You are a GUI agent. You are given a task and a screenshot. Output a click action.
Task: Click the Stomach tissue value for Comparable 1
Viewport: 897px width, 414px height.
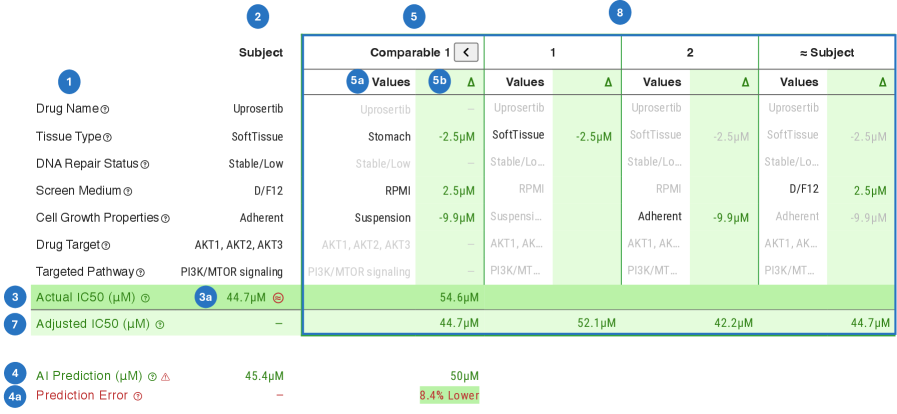390,137
